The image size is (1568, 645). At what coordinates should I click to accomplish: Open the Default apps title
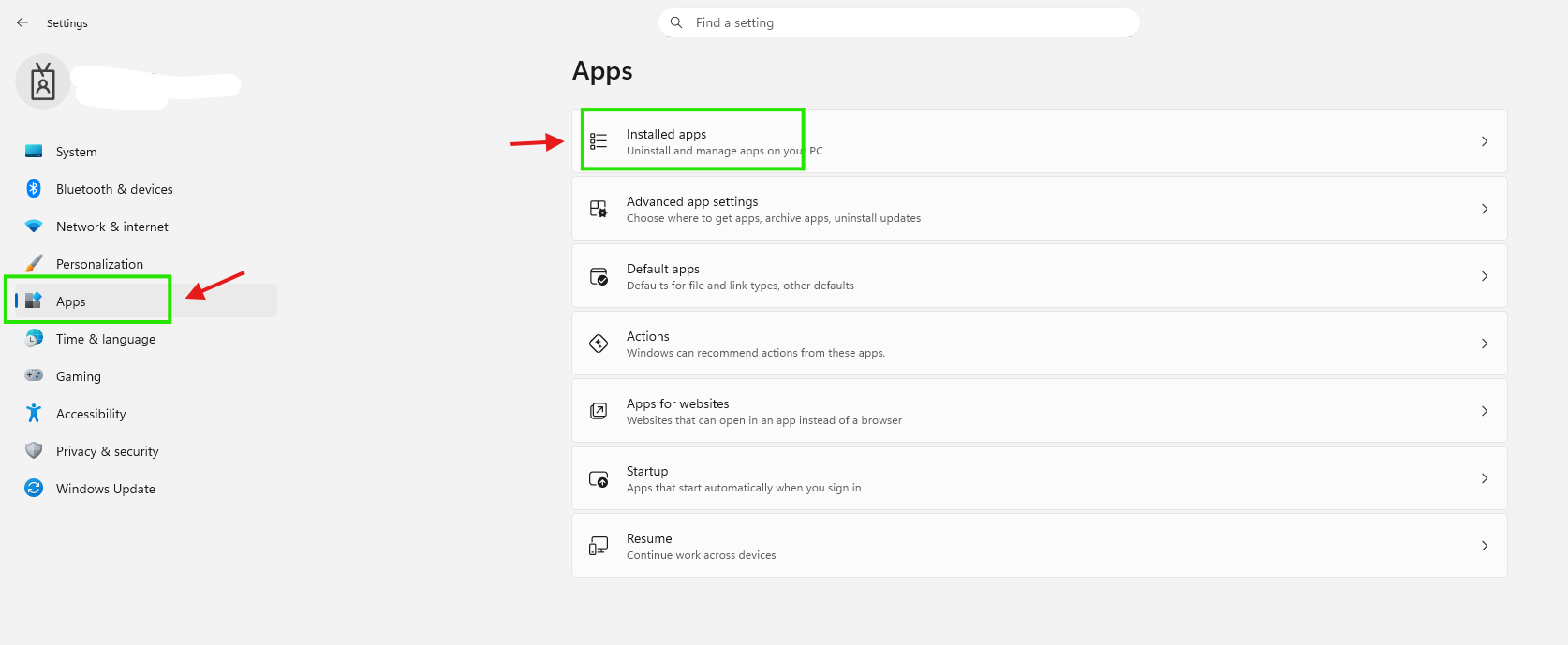click(x=663, y=269)
